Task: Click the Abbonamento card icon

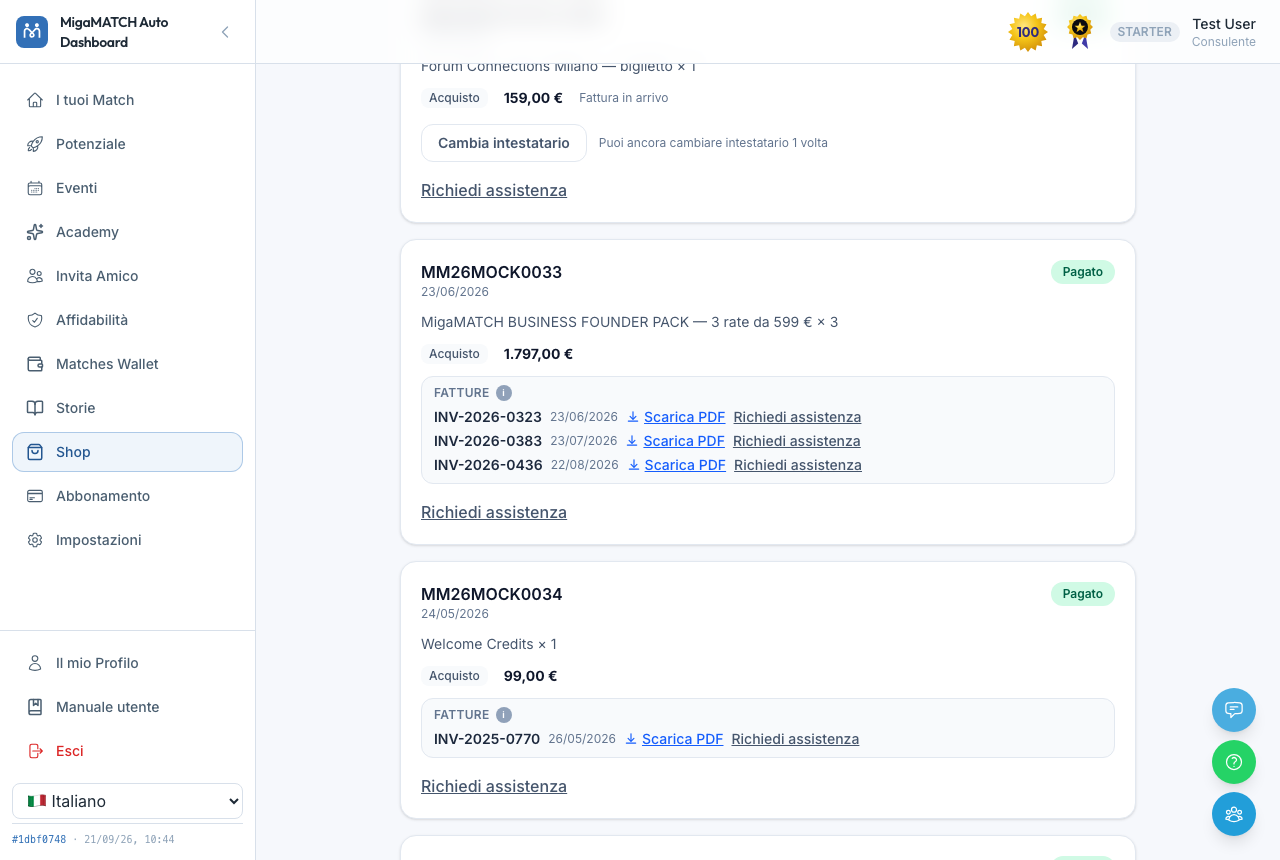Action: click(35, 496)
